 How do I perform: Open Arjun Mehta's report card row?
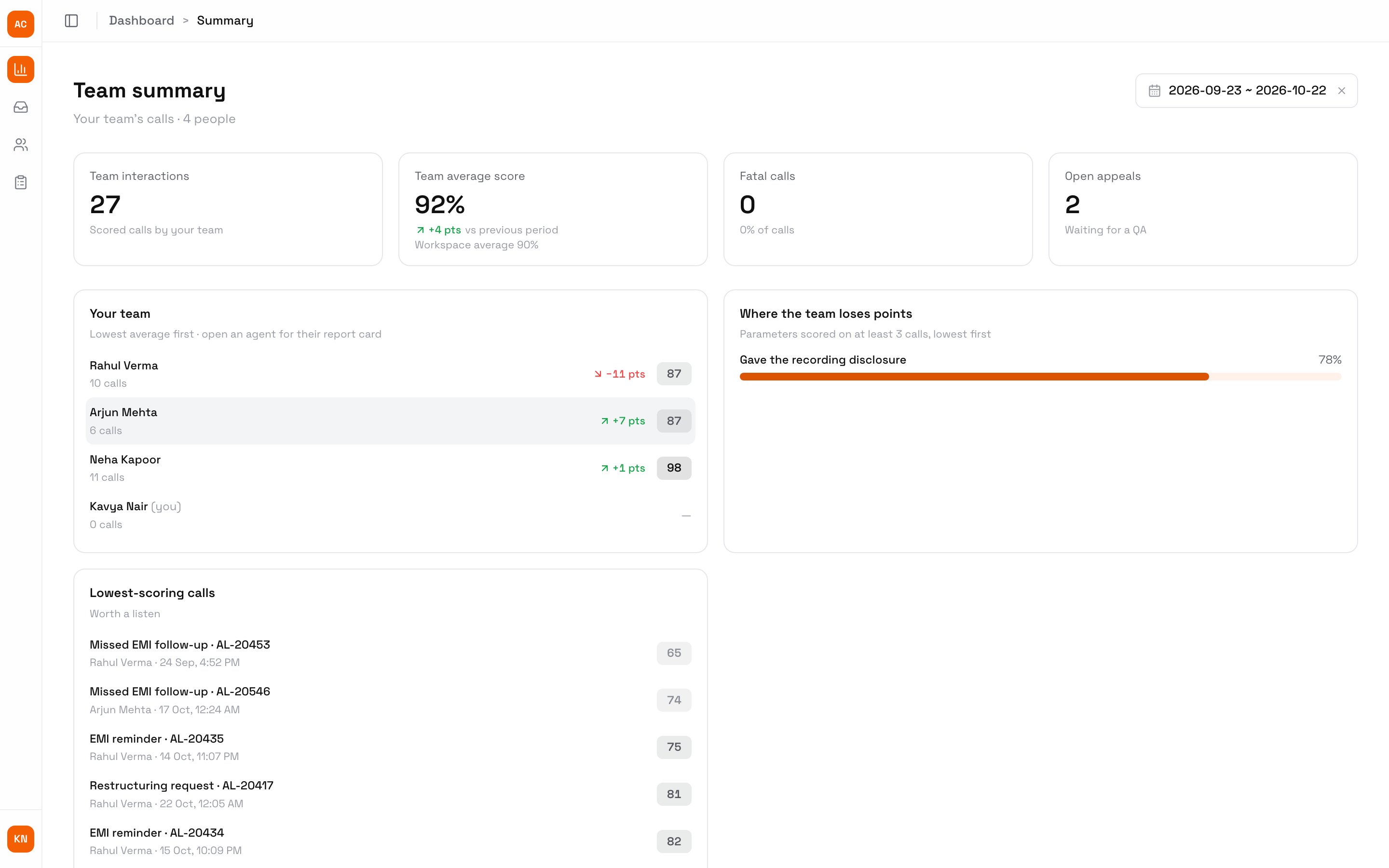coord(390,421)
